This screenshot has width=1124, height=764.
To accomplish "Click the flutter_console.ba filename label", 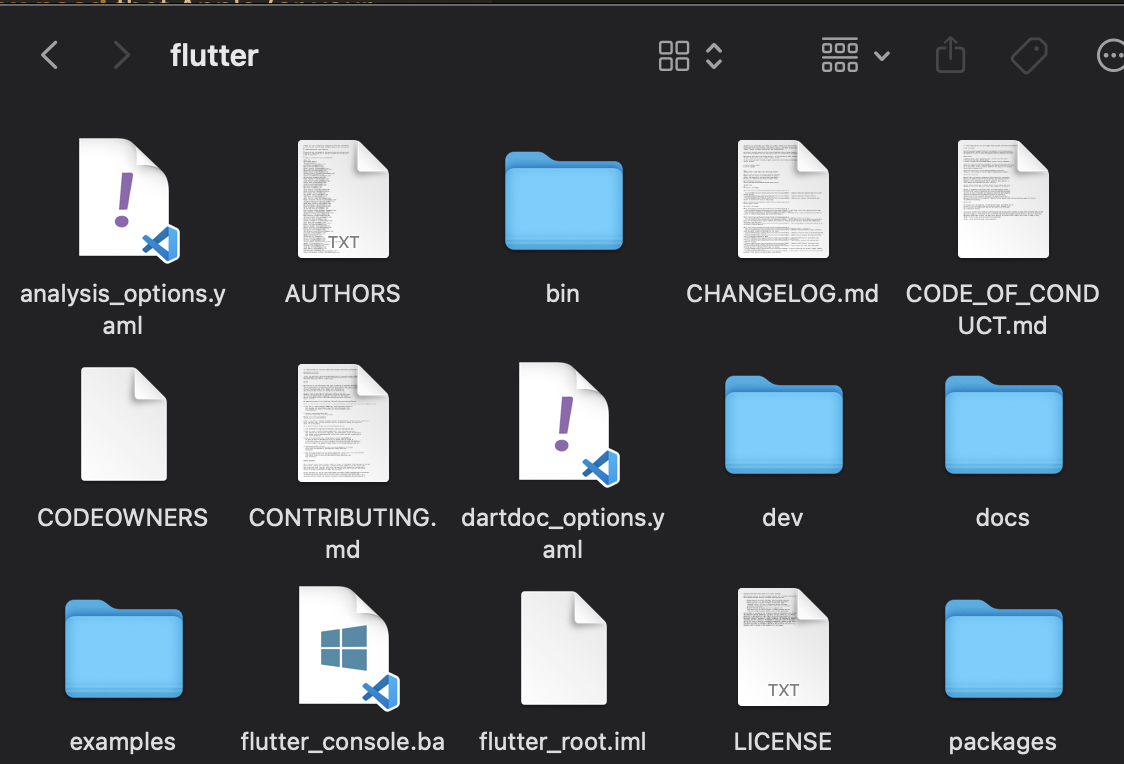I will 343,742.
